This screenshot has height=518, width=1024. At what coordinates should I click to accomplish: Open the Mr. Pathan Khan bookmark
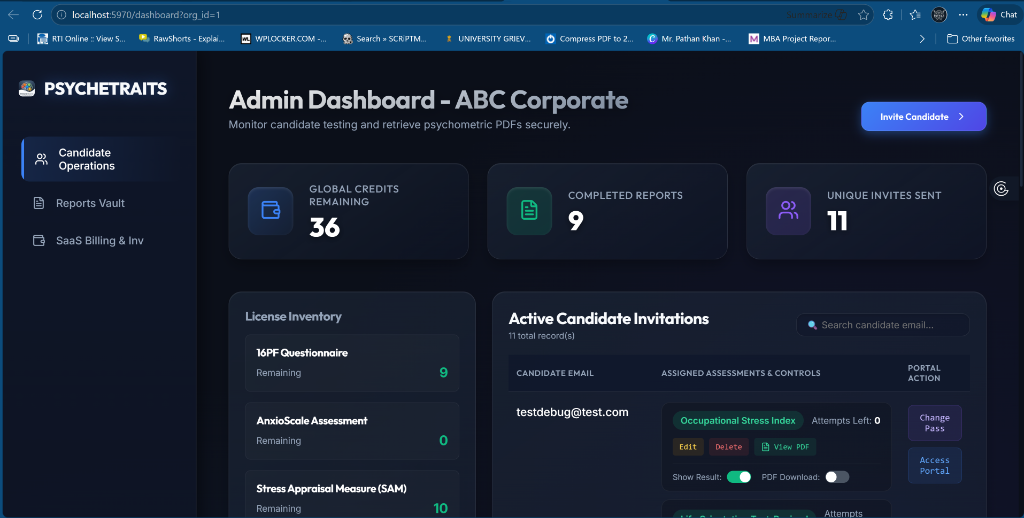click(x=690, y=39)
